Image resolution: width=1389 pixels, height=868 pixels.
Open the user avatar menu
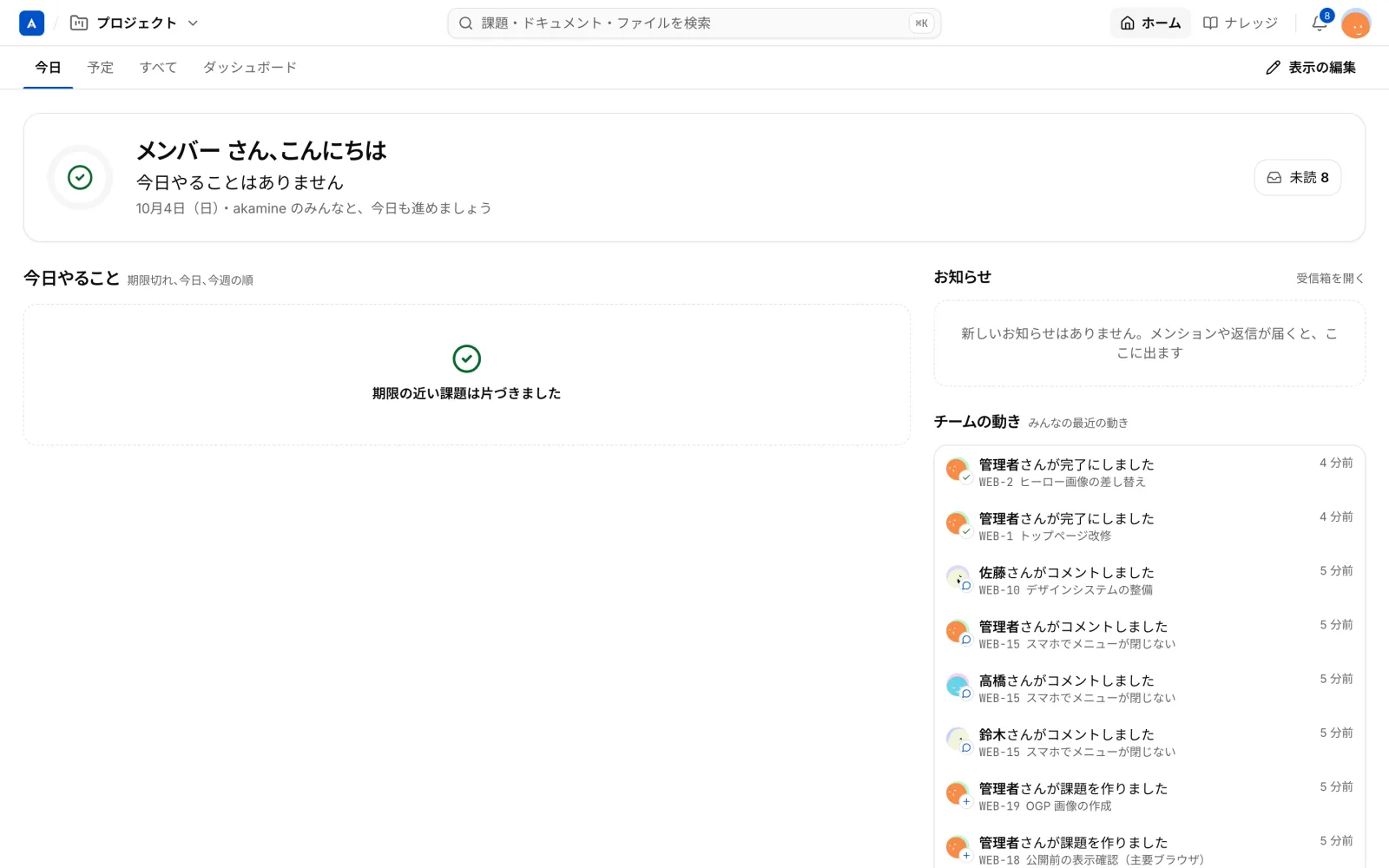(1355, 23)
